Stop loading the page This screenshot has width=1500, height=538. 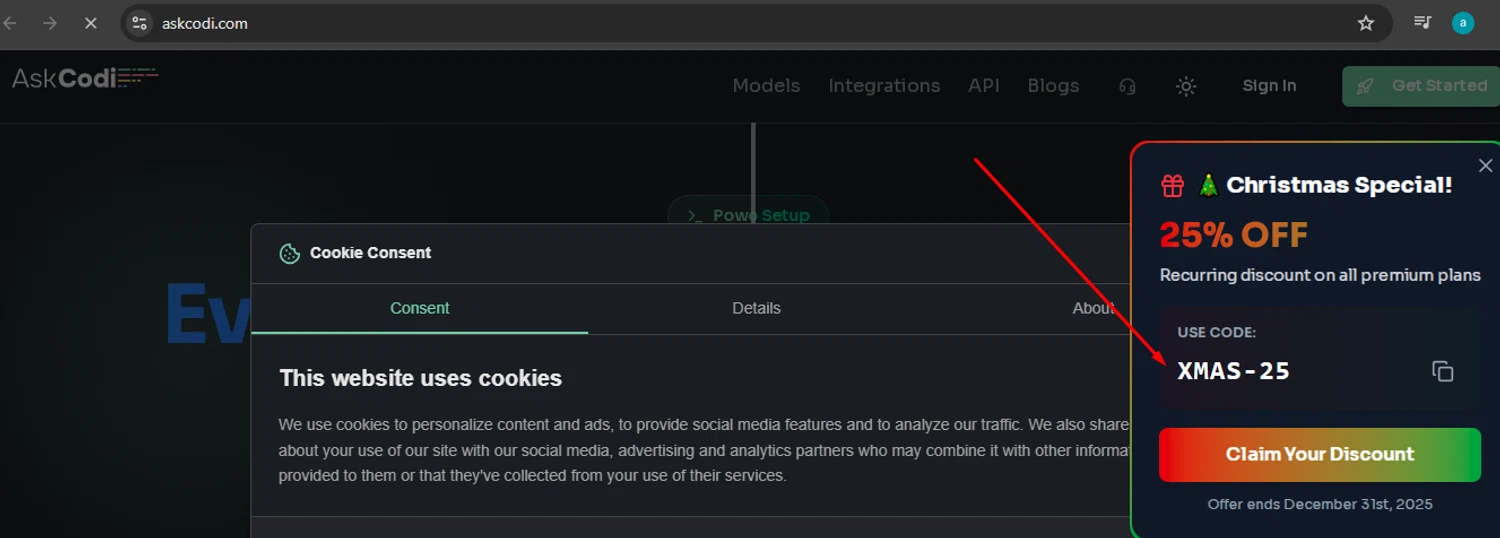(90, 23)
